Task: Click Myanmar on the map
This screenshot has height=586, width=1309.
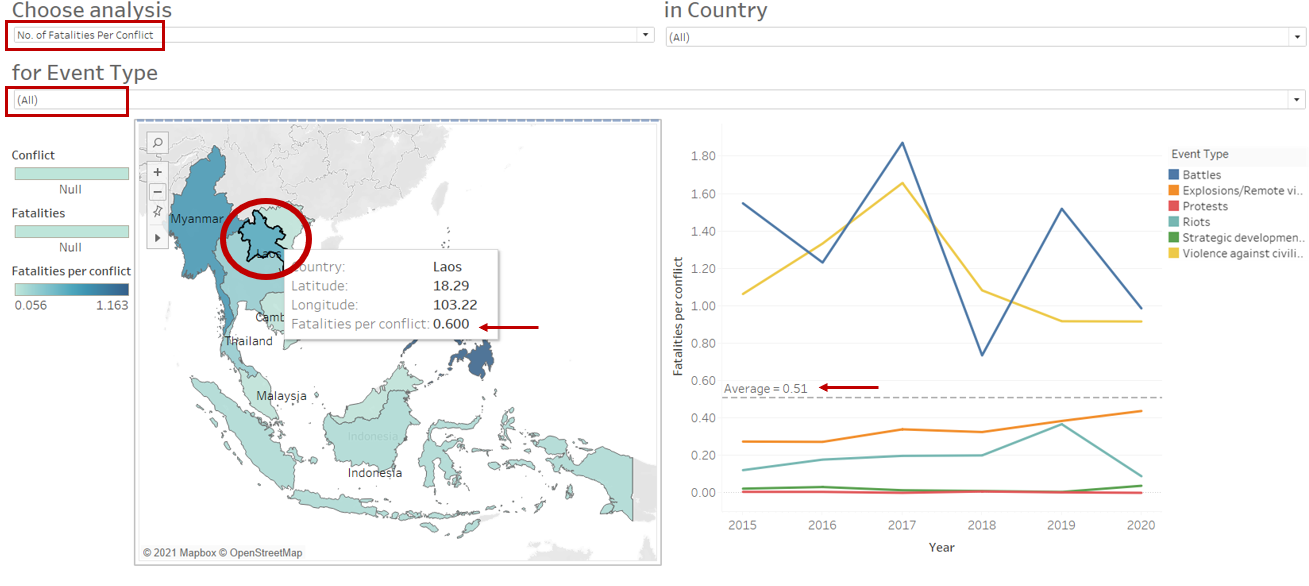Action: coord(194,219)
